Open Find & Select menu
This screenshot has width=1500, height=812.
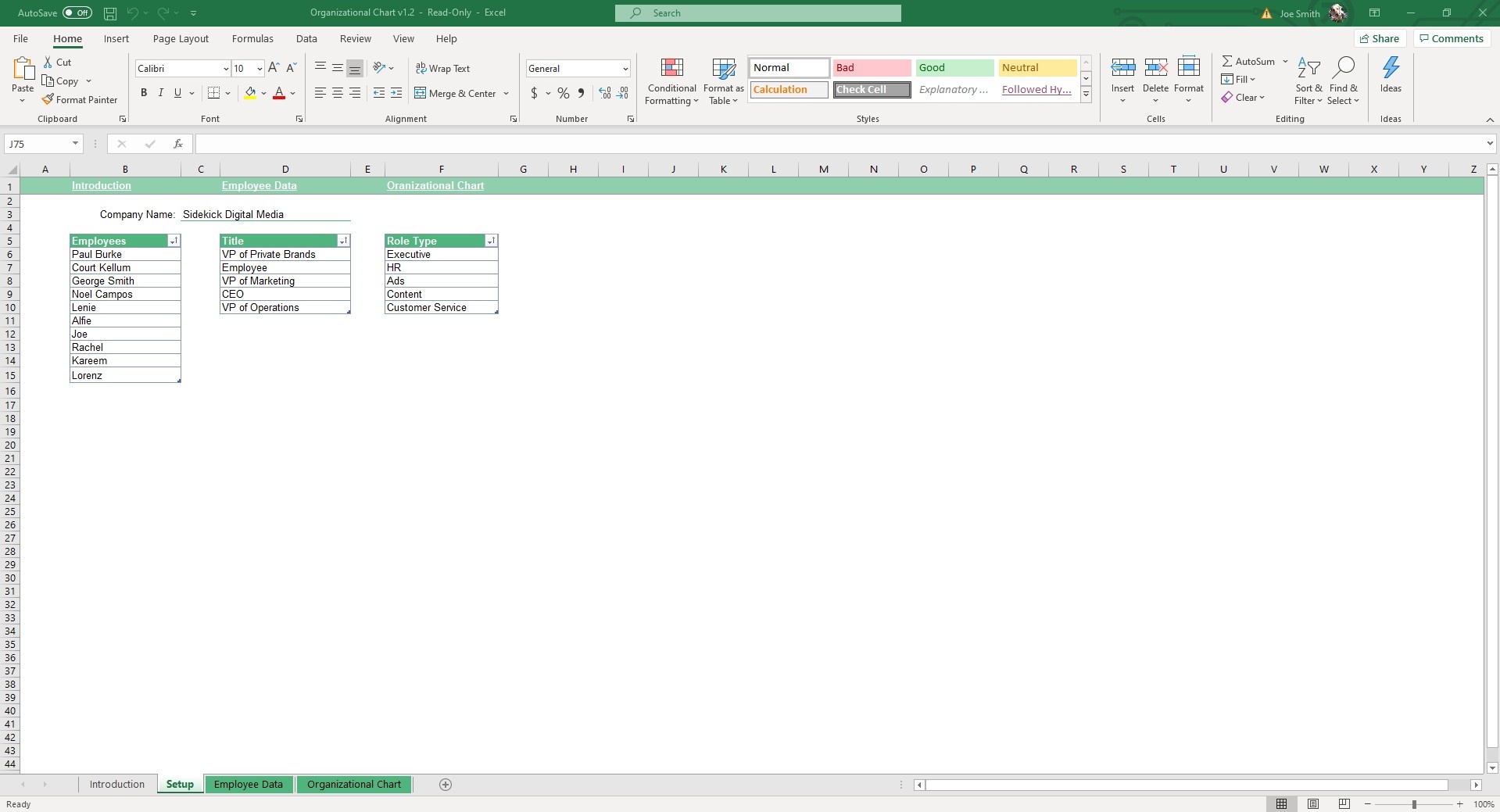(1343, 81)
